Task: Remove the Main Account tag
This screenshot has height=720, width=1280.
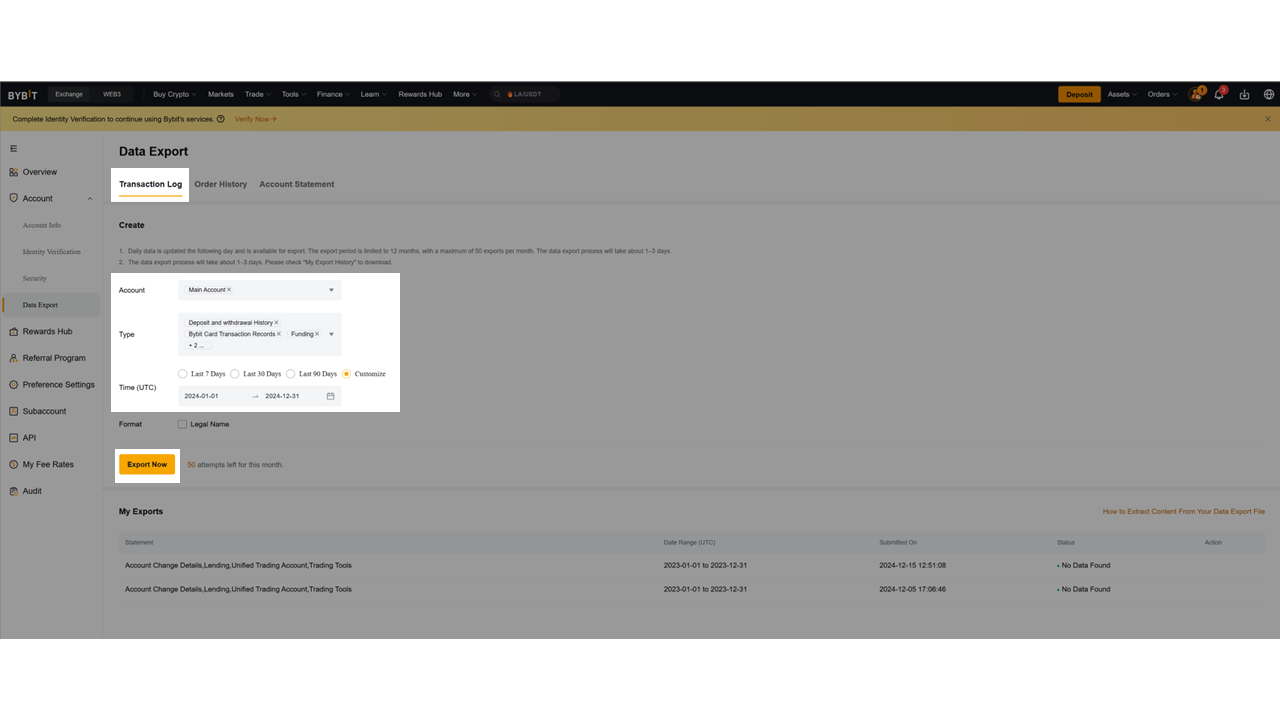Action: pos(229,290)
